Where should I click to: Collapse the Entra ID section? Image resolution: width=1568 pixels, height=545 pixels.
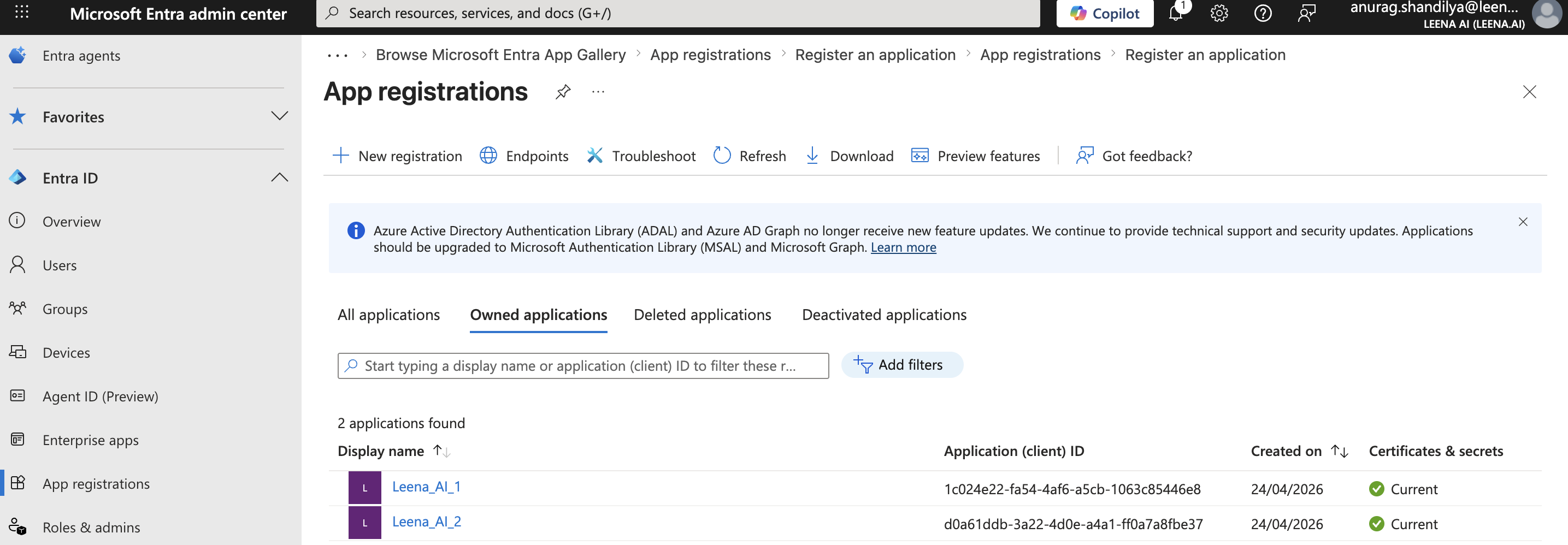click(279, 177)
